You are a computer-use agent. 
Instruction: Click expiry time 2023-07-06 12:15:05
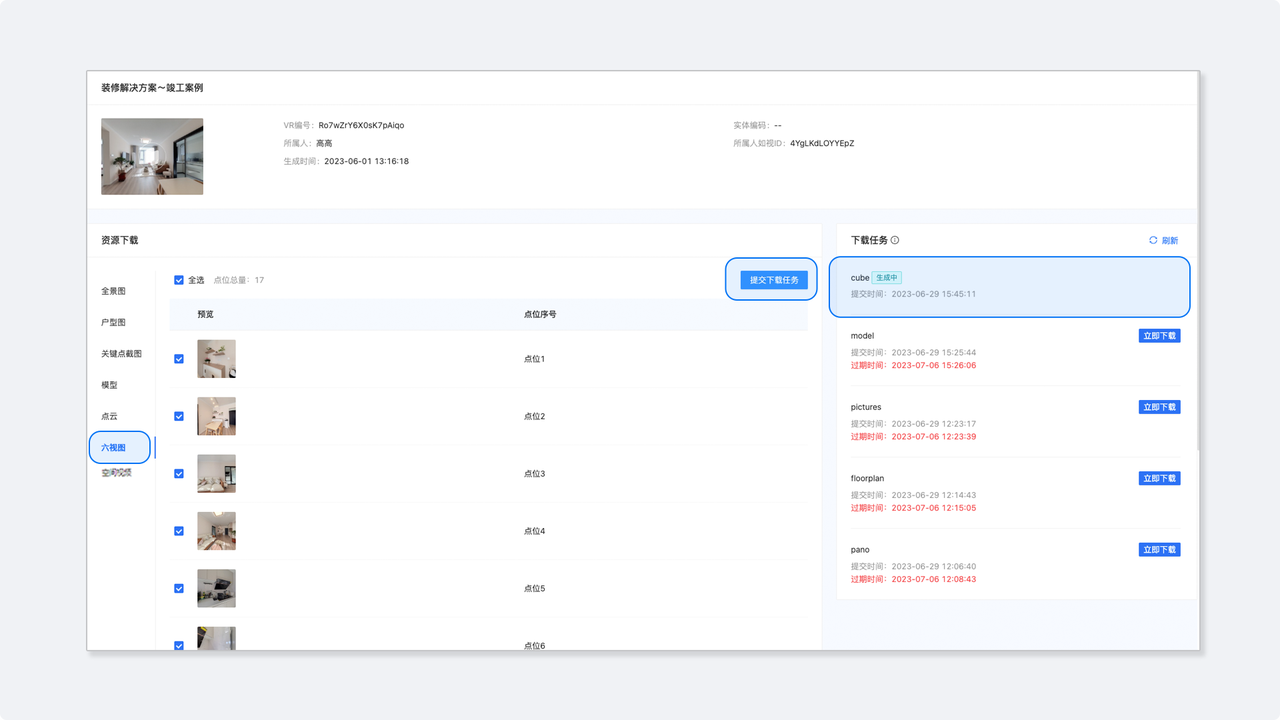tap(934, 508)
